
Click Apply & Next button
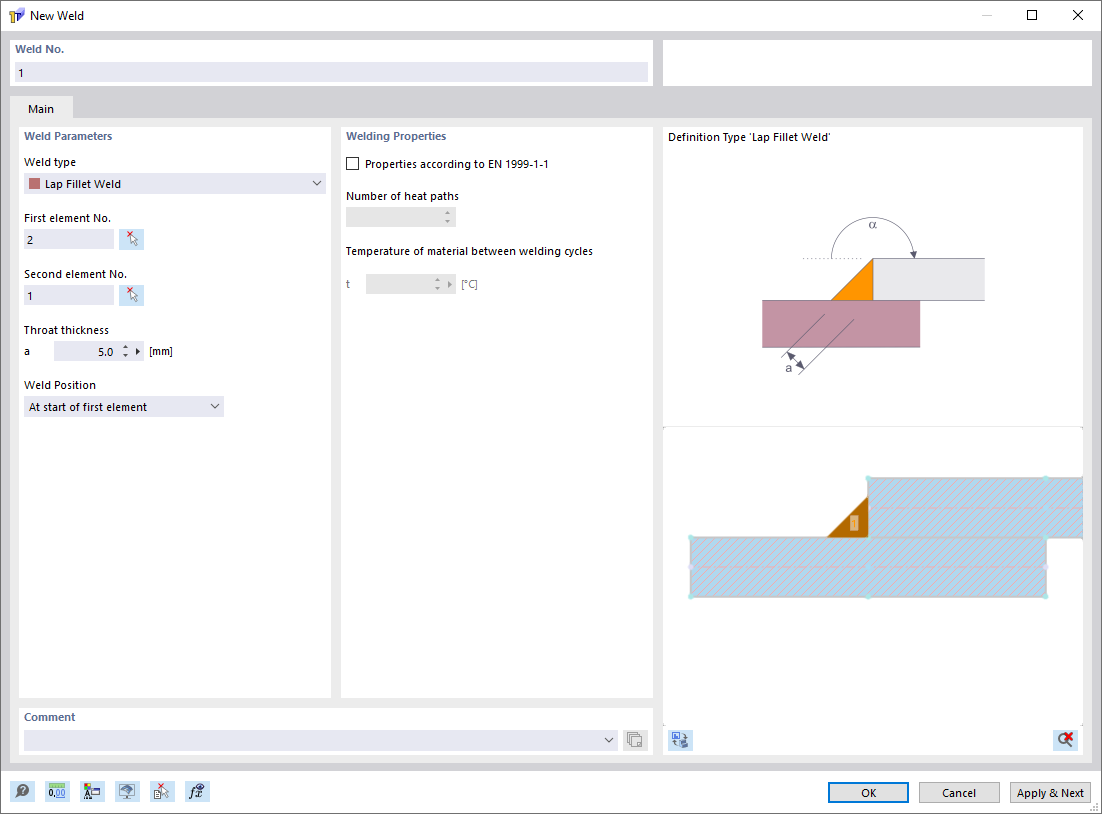tap(1050, 792)
